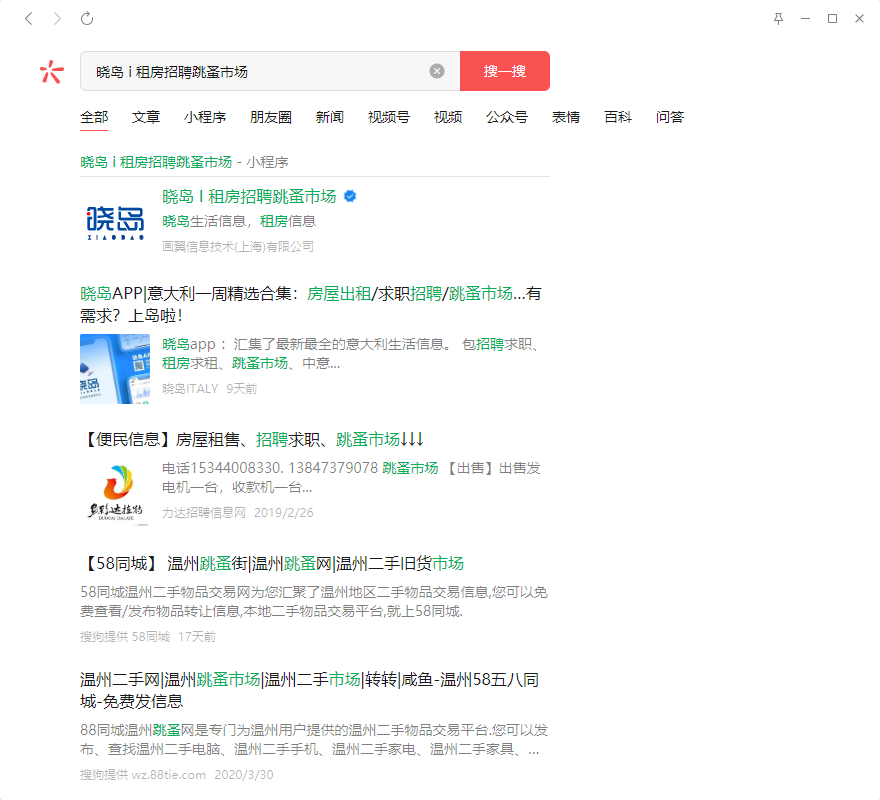Open article 晓岛APP|意大利一周精选合集
This screenshot has height=800, width=880.
click(x=310, y=304)
